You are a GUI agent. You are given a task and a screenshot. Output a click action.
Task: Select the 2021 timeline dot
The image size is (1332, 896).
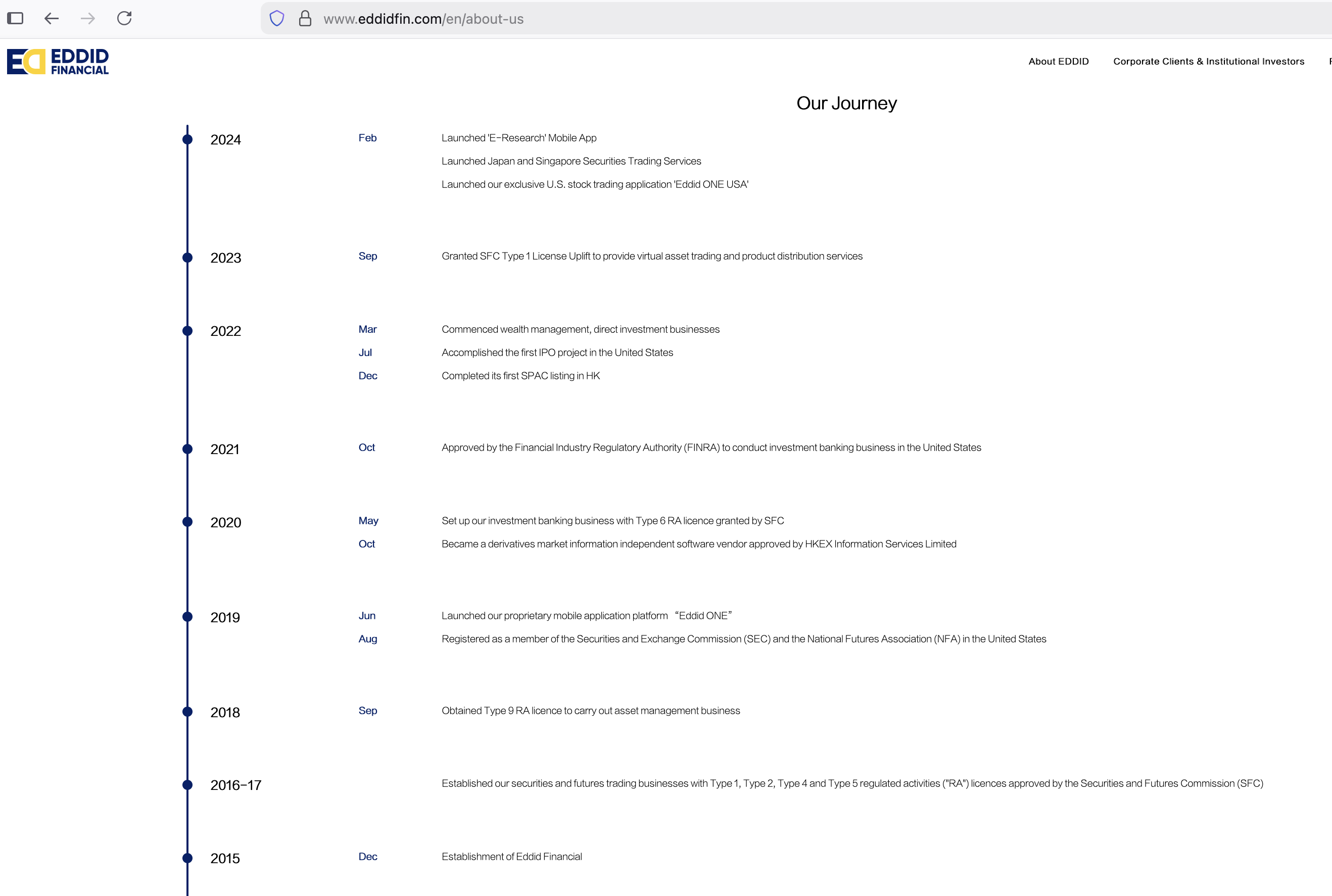click(x=187, y=449)
